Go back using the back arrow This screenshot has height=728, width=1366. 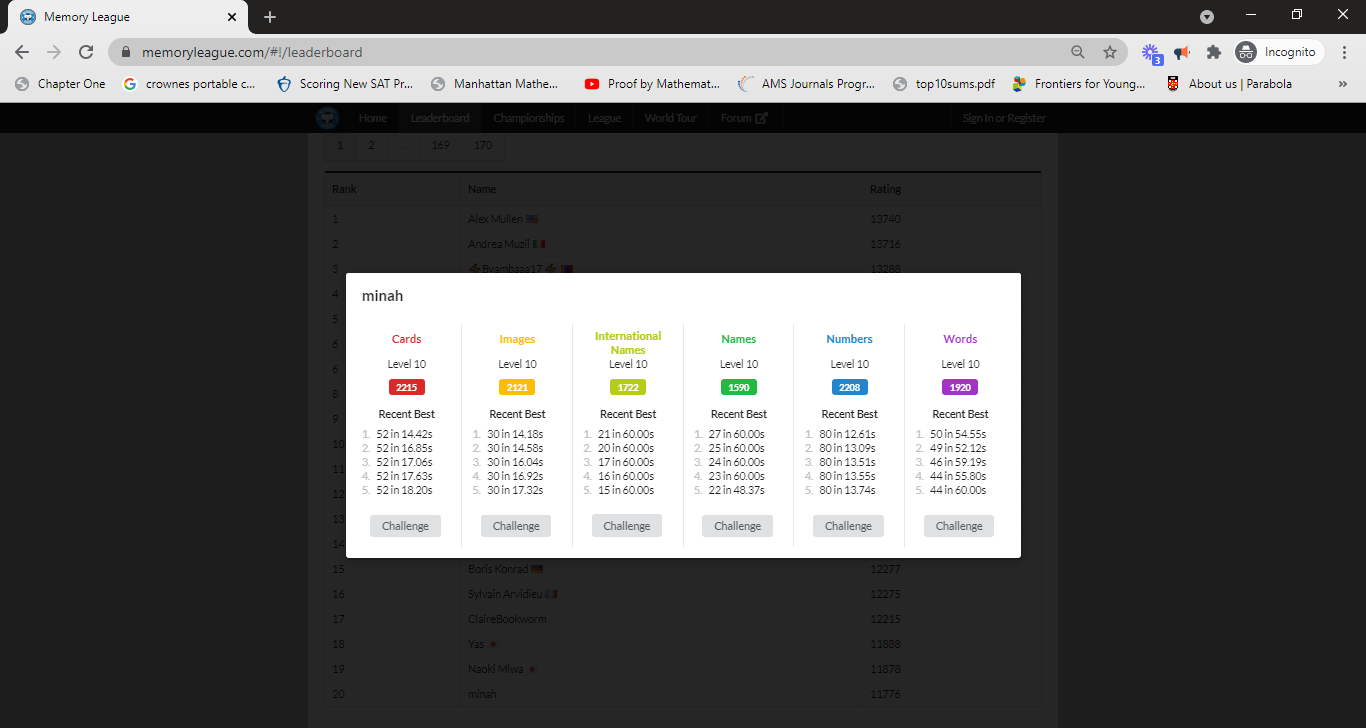22,52
